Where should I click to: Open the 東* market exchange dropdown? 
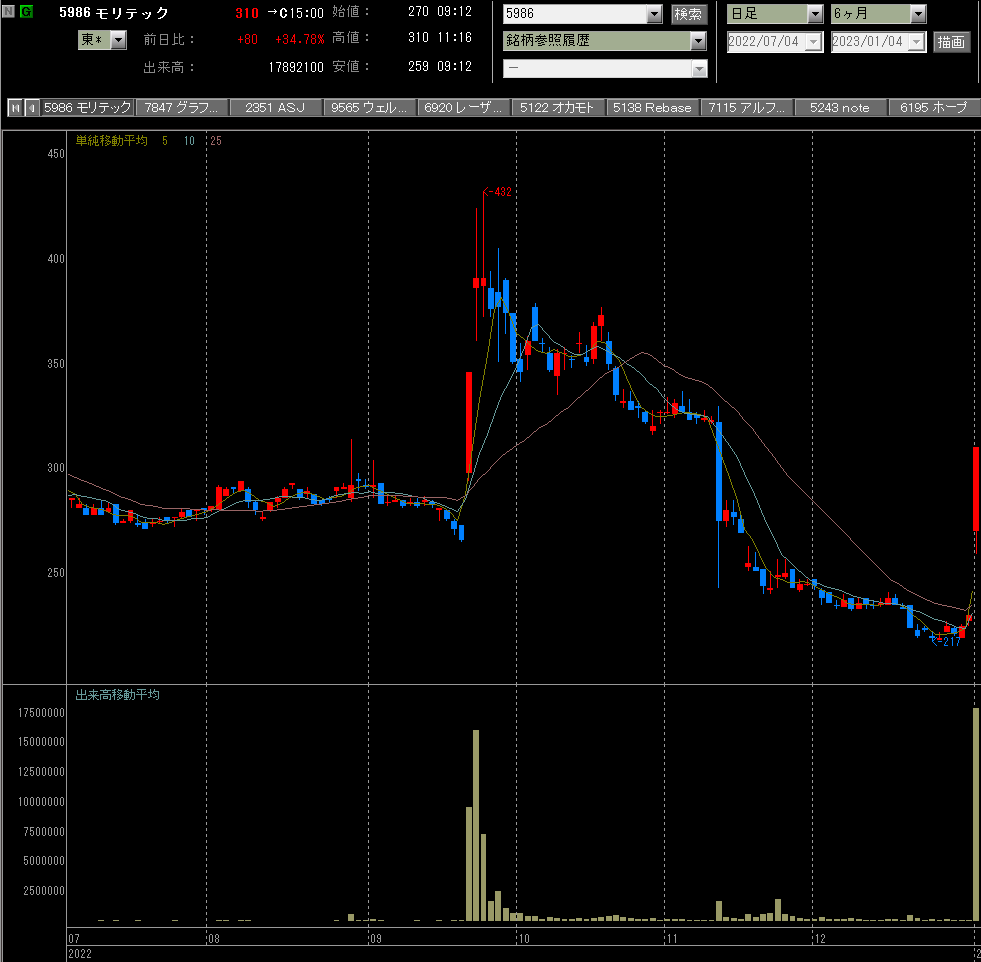[x=118, y=40]
